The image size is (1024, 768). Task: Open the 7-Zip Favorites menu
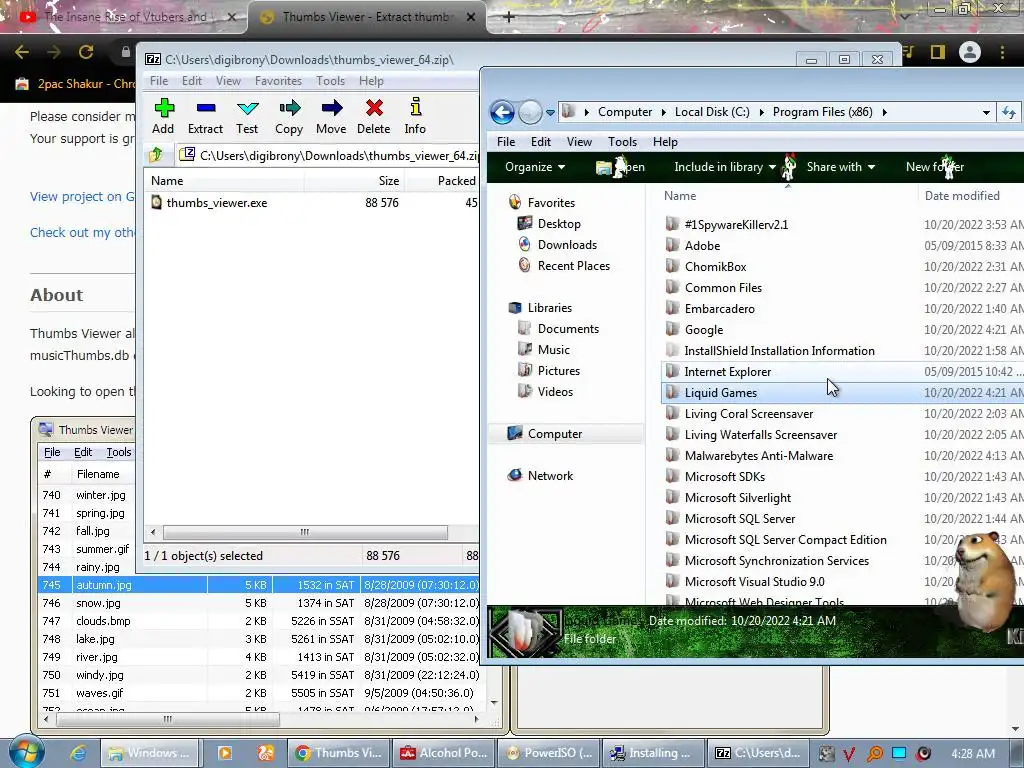[x=278, y=80]
